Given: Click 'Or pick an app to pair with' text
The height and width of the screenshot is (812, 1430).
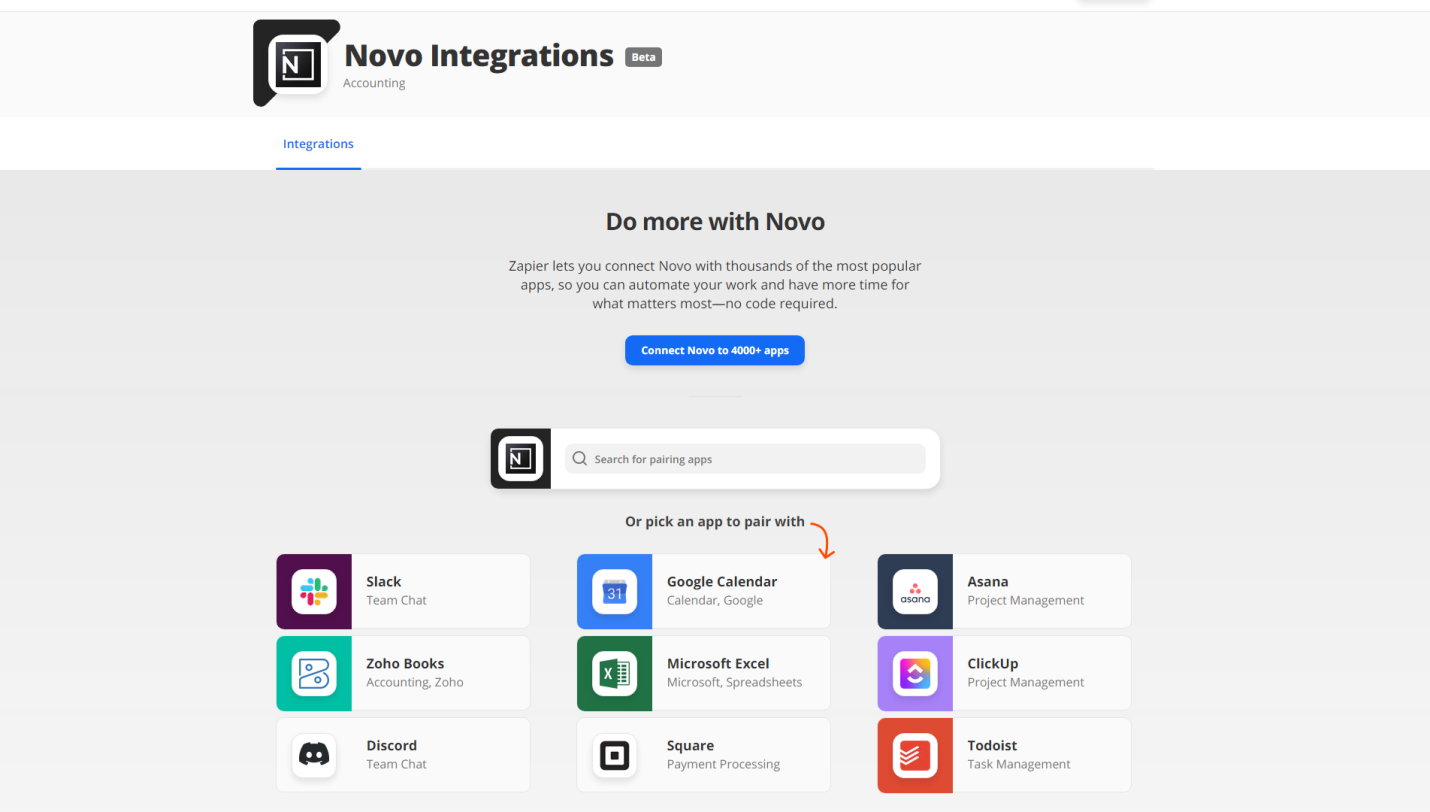Looking at the screenshot, I should coord(715,521).
